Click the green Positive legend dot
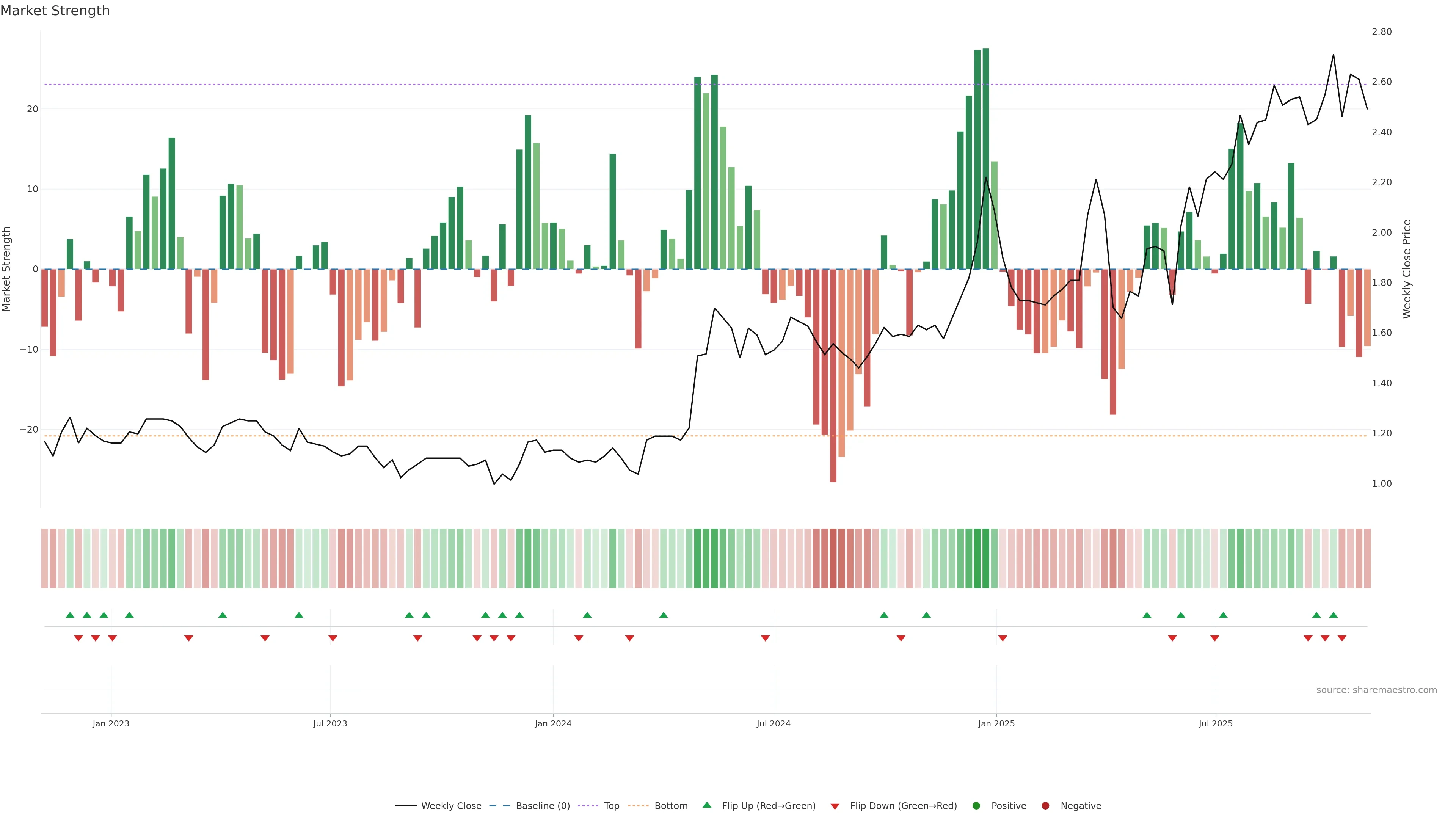The image size is (1456, 819). (x=976, y=805)
